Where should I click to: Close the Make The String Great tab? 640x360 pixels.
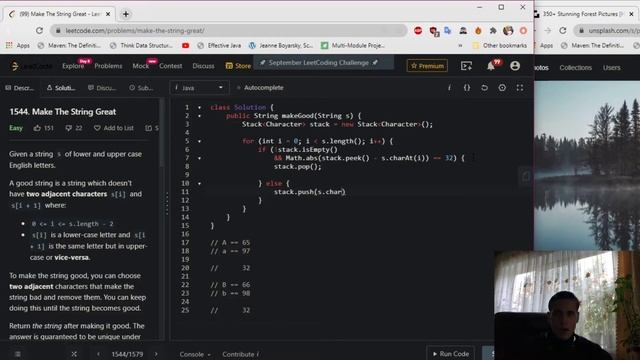coord(108,14)
